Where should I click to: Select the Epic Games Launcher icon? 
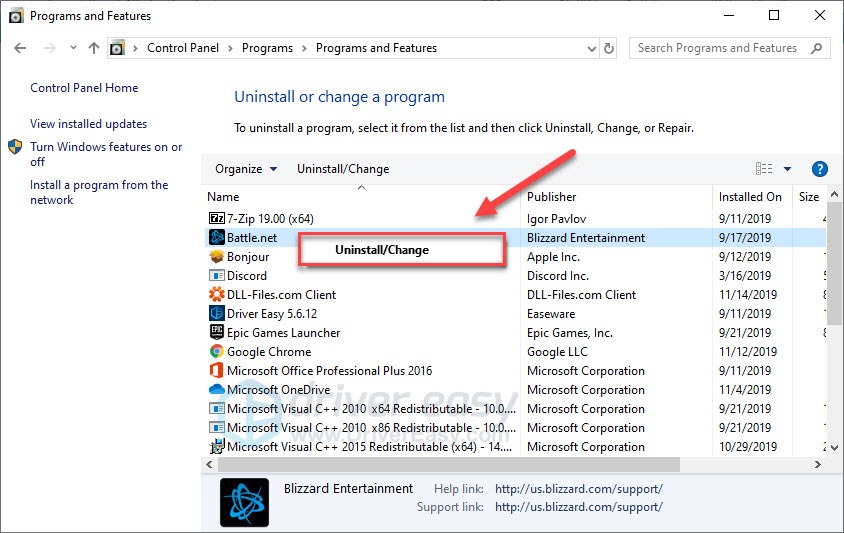pos(216,333)
